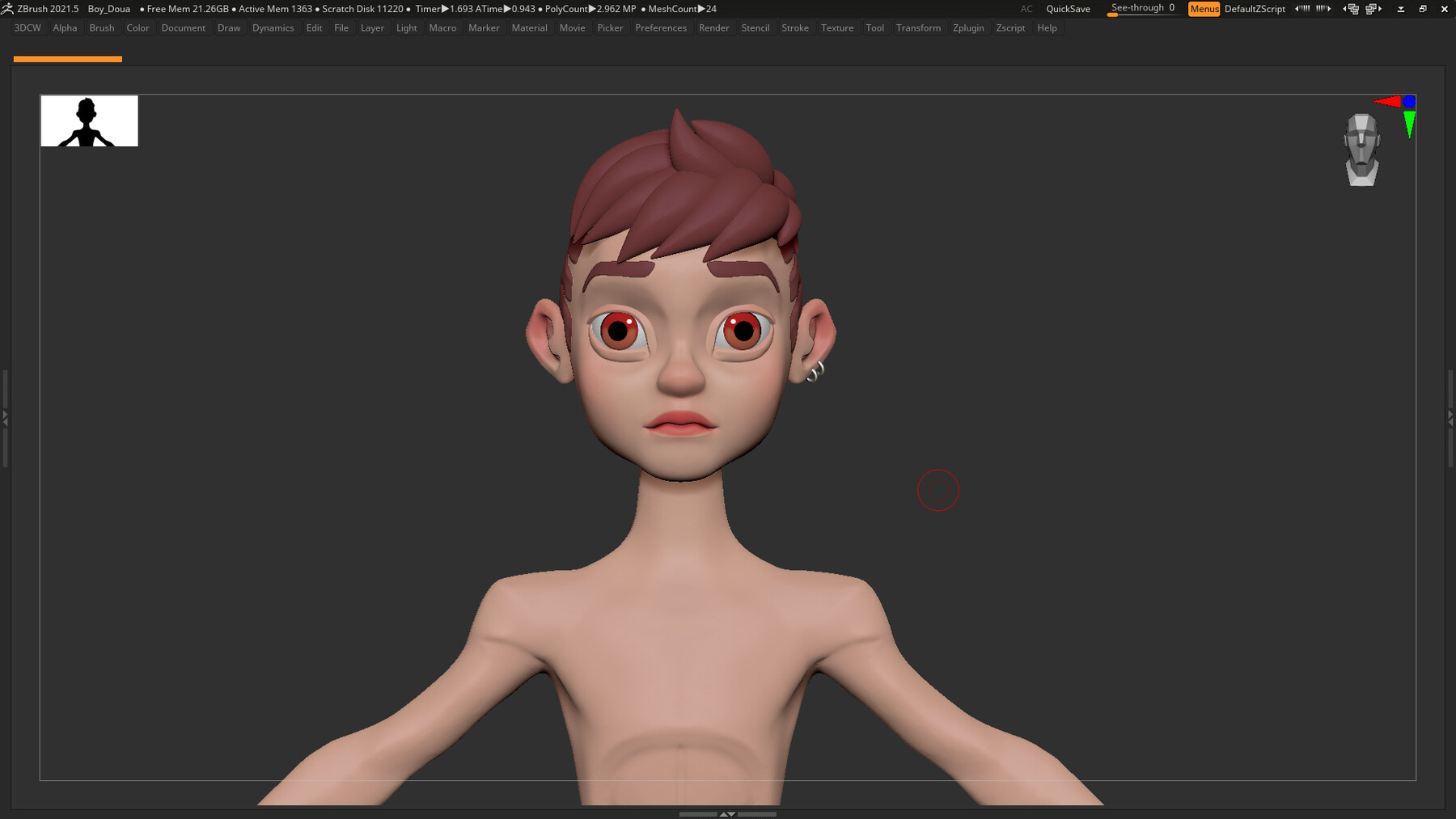Open the Stencil menu
The height and width of the screenshot is (819, 1456).
(x=756, y=28)
